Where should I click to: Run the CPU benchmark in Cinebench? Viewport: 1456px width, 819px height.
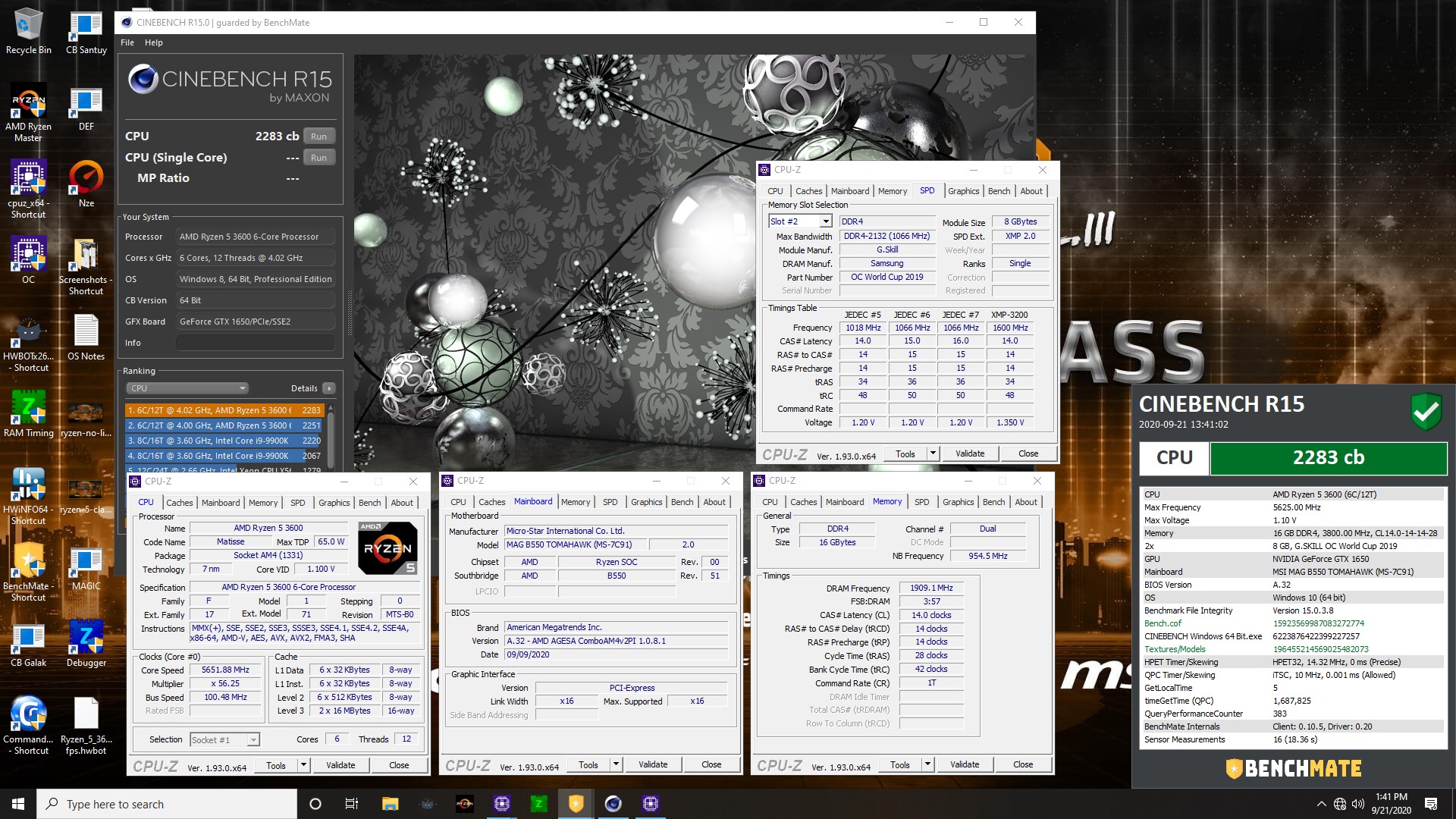318,136
